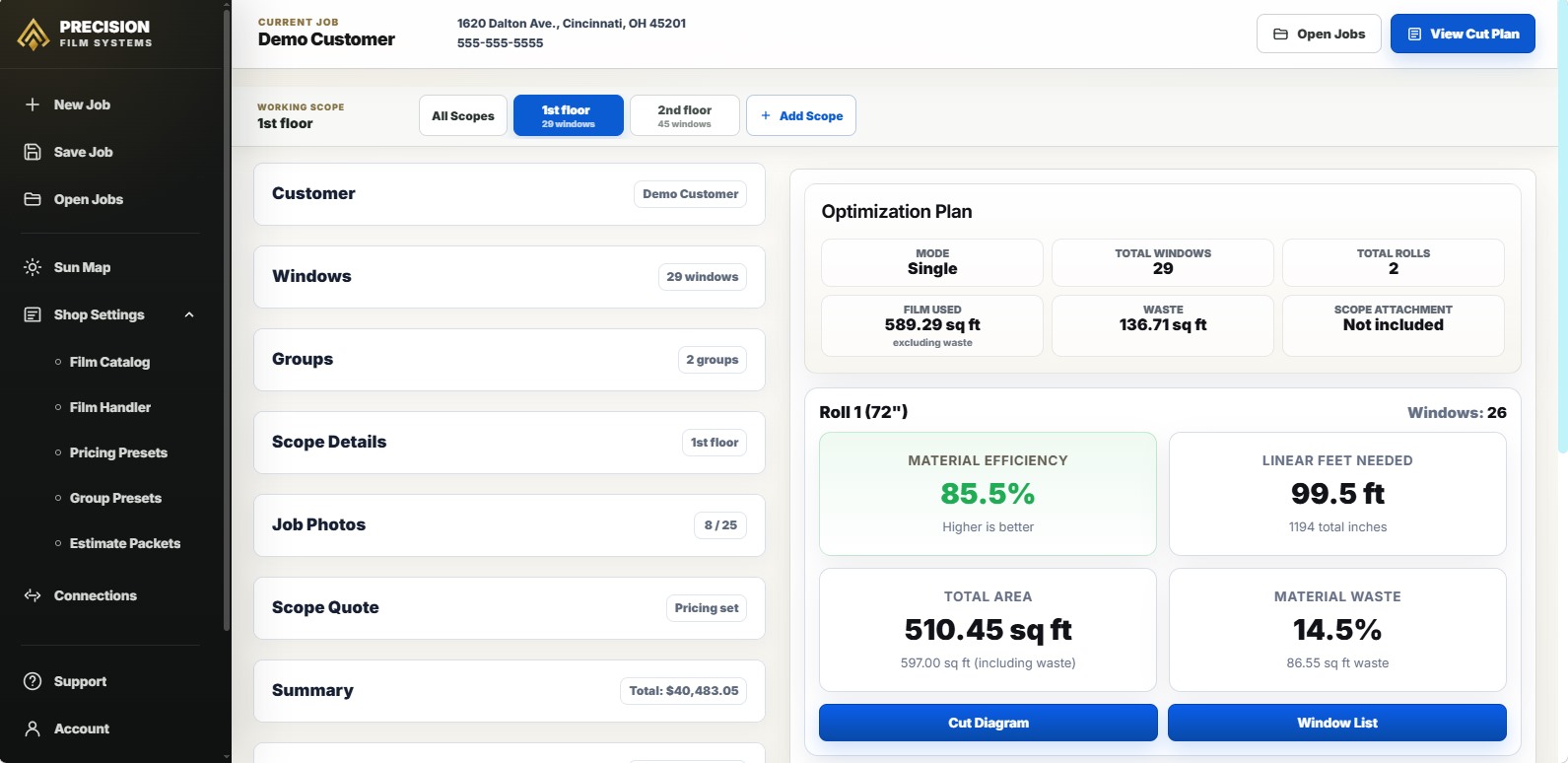Screen dimensions: 1568x763
Task: Open the Cut Diagram for Roll 1
Action: [989, 723]
